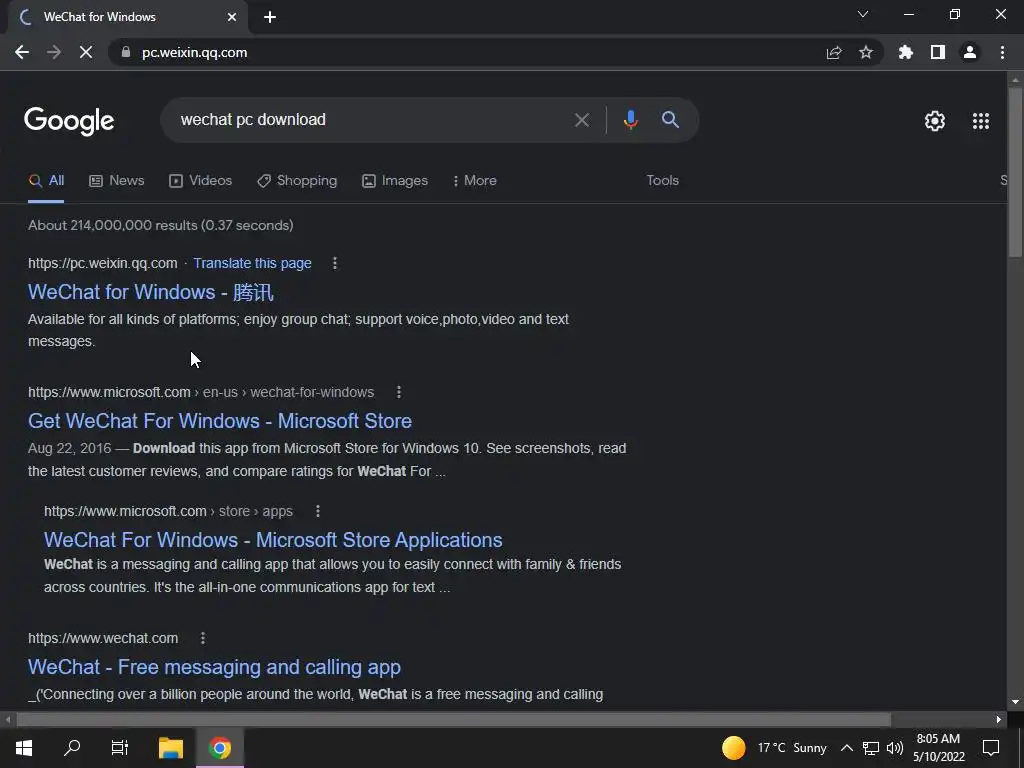1024x768 pixels.
Task: Stop loading the page
Action: (x=86, y=52)
